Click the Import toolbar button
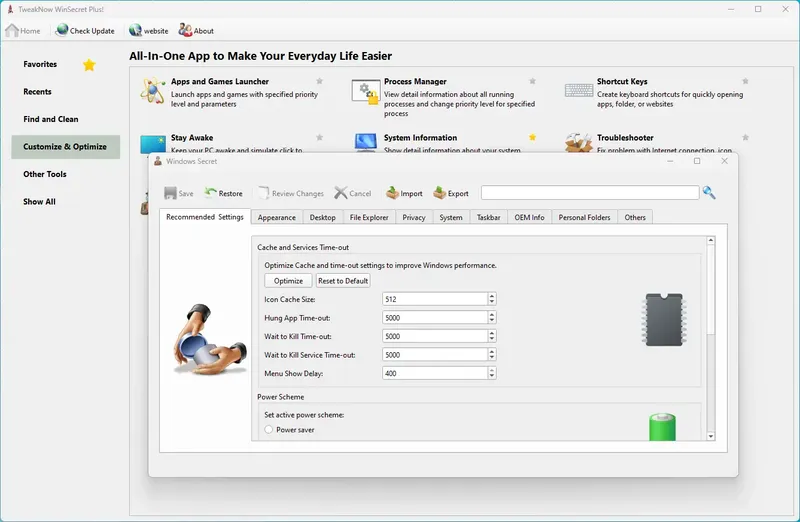The image size is (800, 522). coord(404,193)
